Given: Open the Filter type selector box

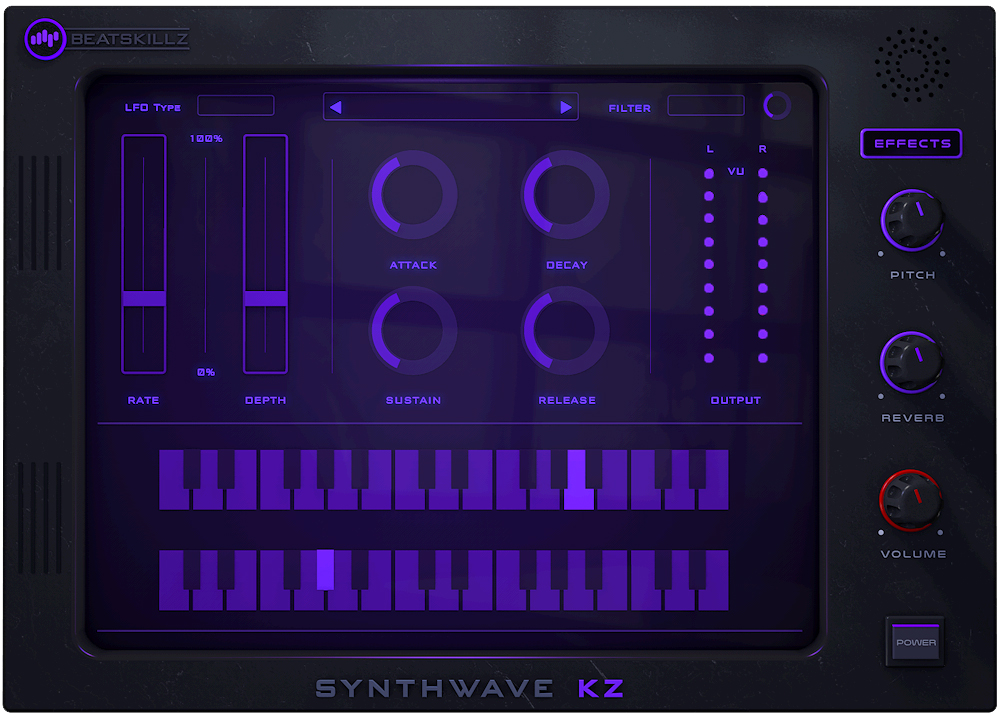Looking at the screenshot, I should 705,105.
